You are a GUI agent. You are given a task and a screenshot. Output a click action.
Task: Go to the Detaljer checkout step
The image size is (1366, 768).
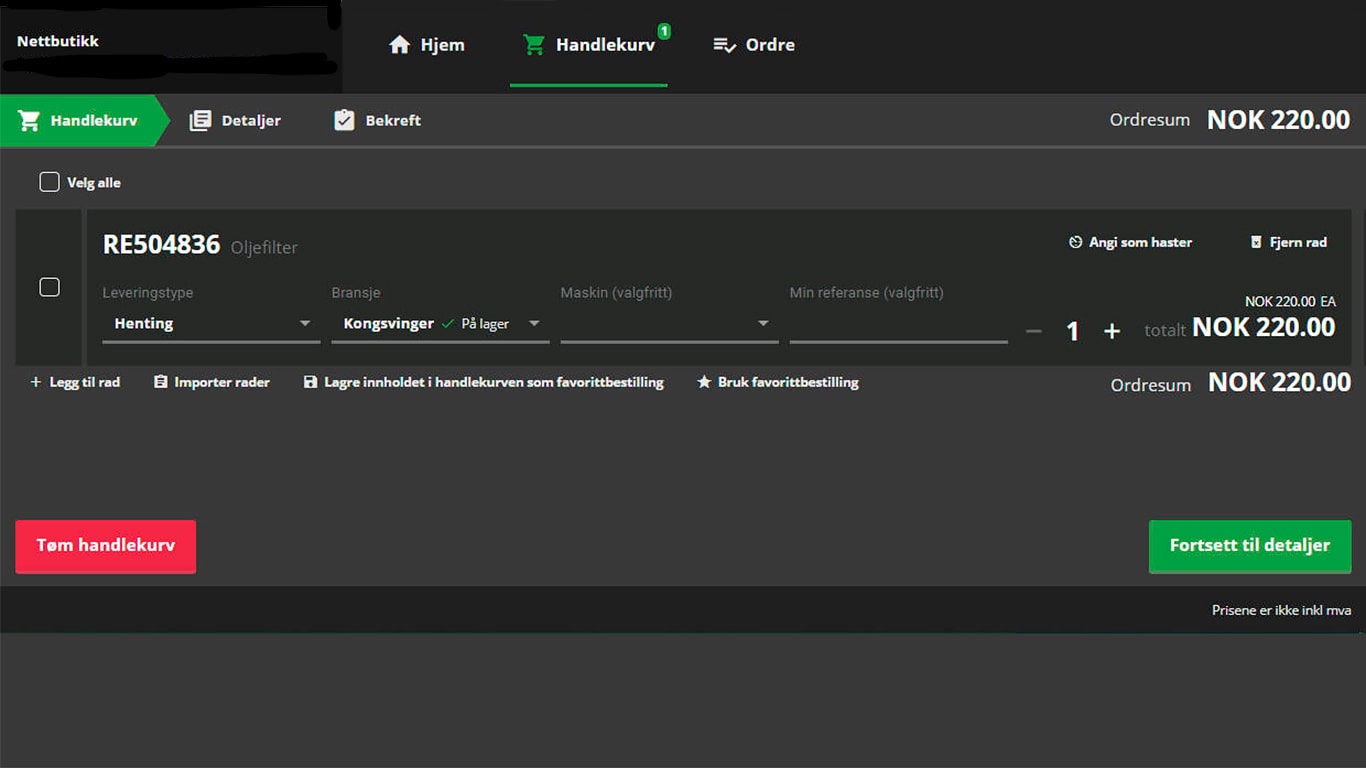[x=236, y=121]
